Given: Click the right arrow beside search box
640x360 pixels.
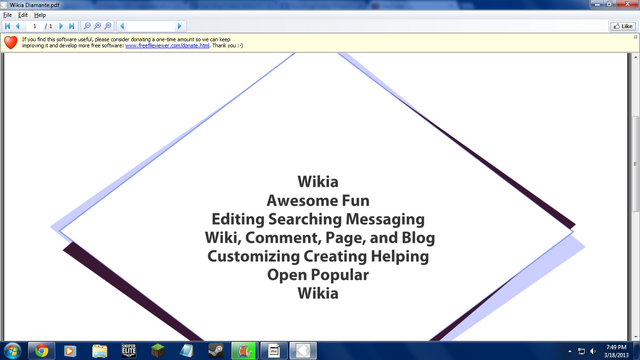Looking at the screenshot, I should click(179, 26).
